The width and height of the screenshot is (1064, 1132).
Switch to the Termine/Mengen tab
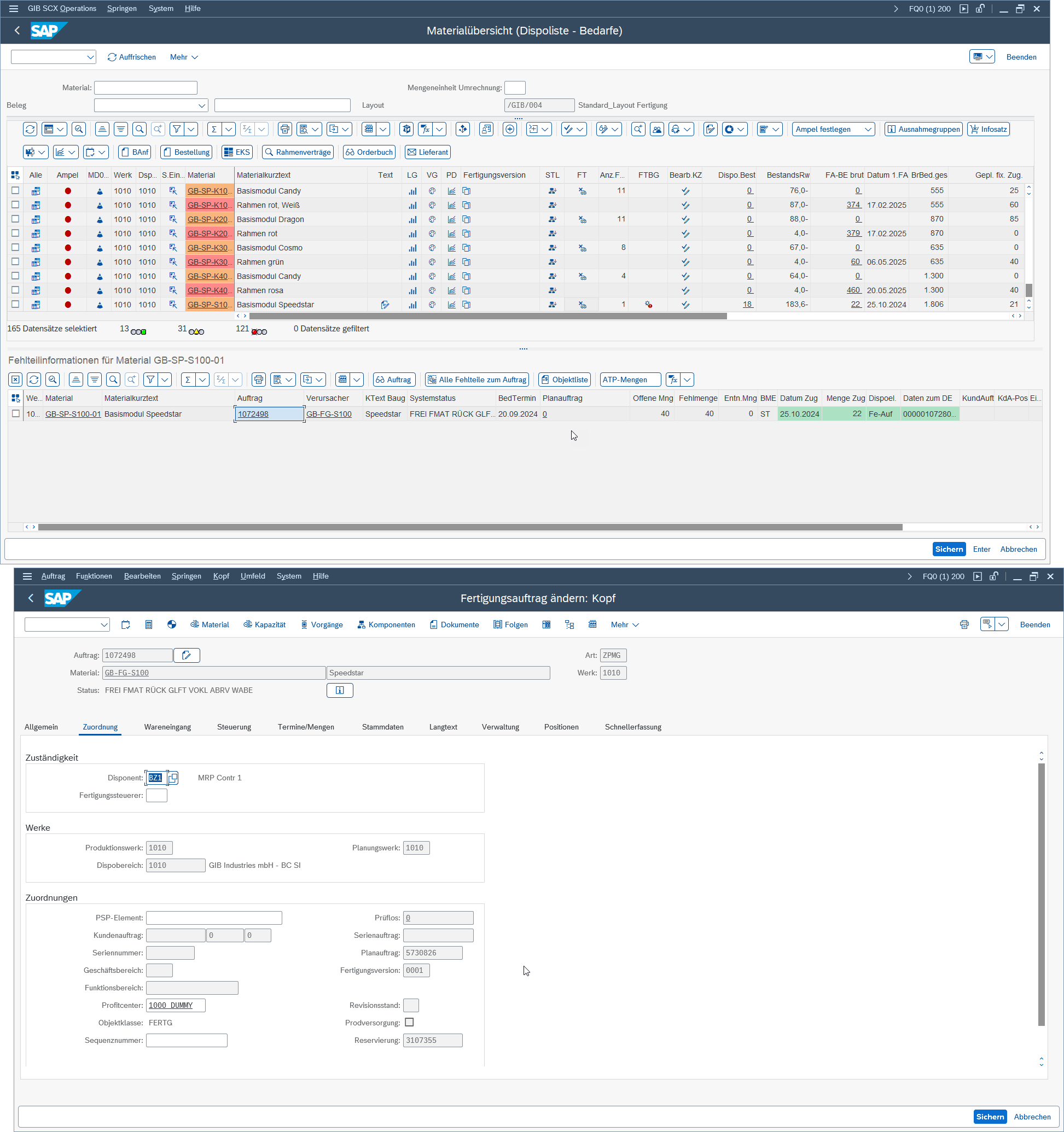coord(306,727)
